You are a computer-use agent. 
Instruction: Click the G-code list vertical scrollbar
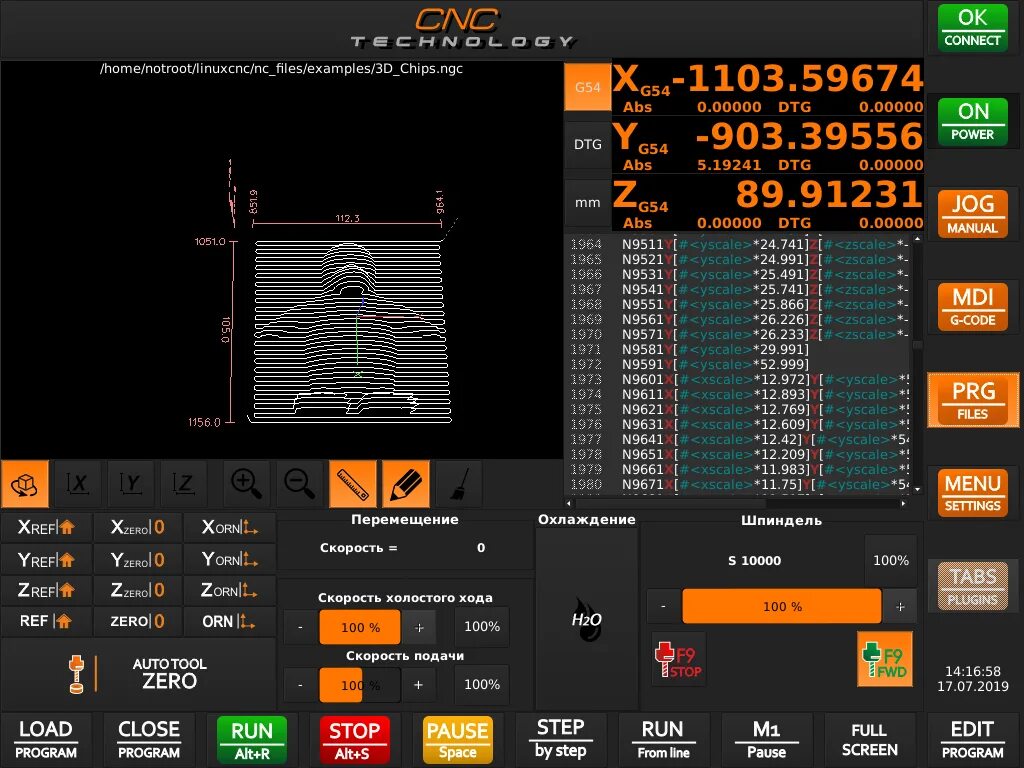[918, 362]
